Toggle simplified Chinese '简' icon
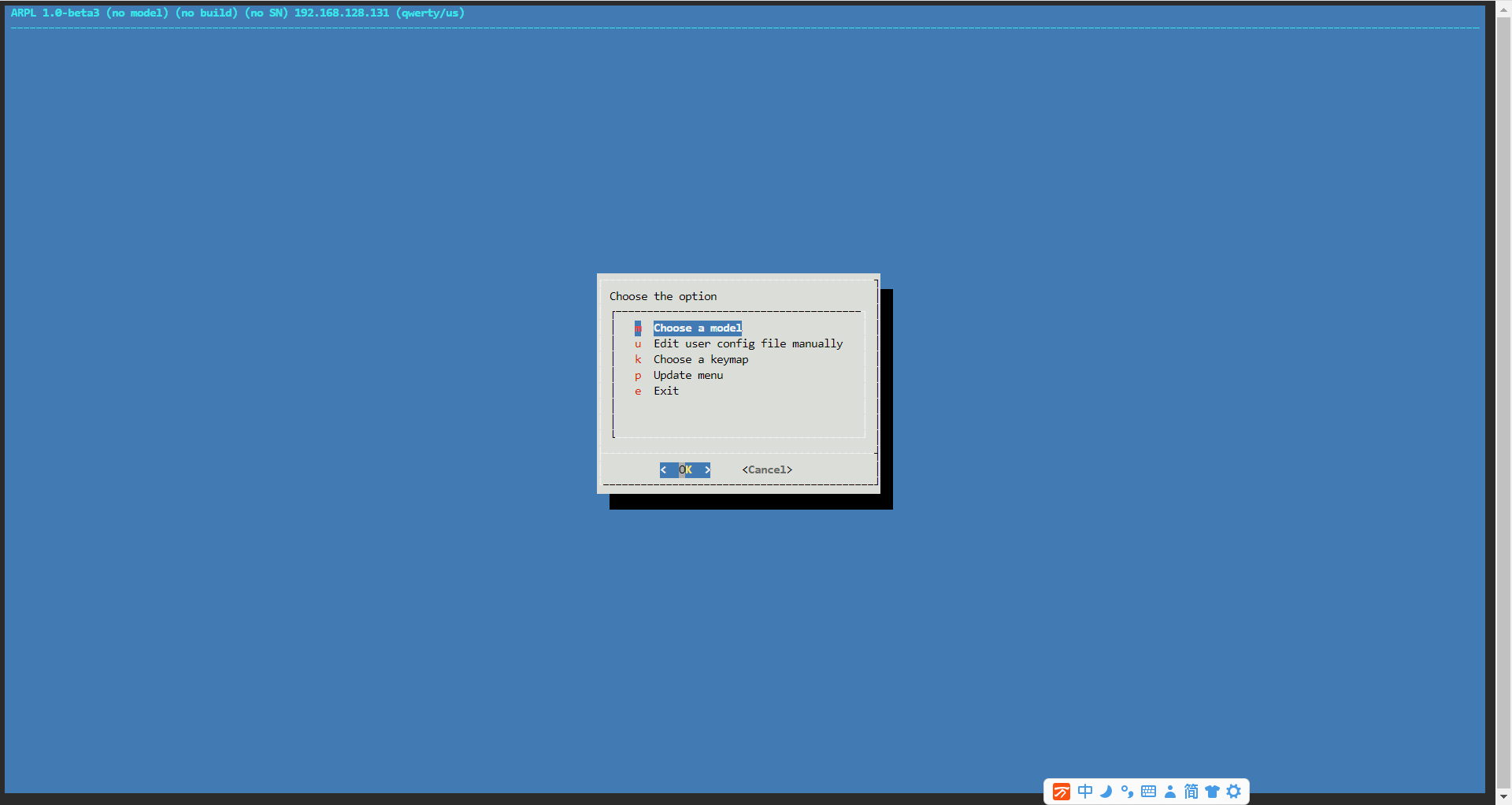The height and width of the screenshot is (805, 1512). 1191,792
